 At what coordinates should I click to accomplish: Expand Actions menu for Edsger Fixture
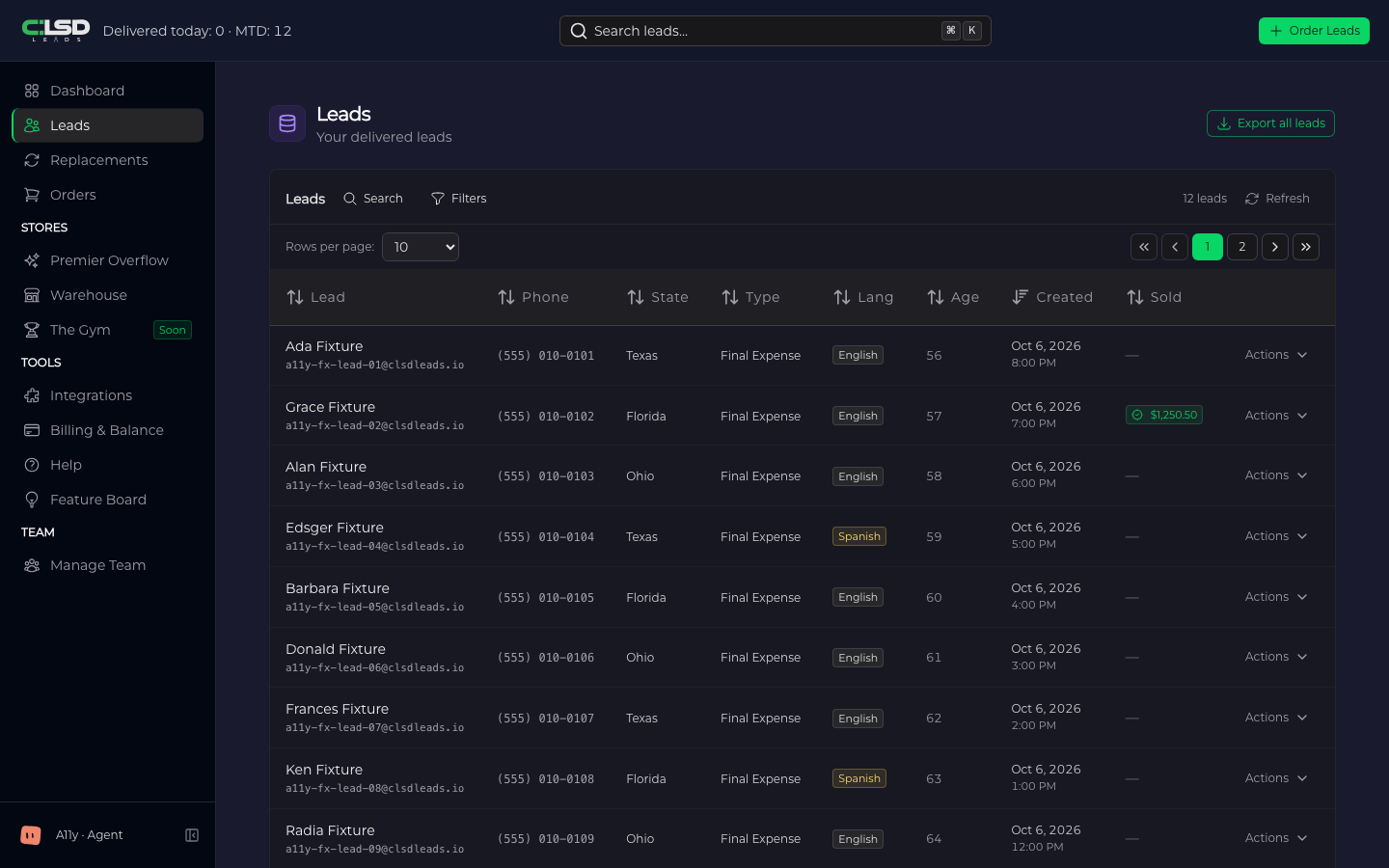pos(1276,536)
